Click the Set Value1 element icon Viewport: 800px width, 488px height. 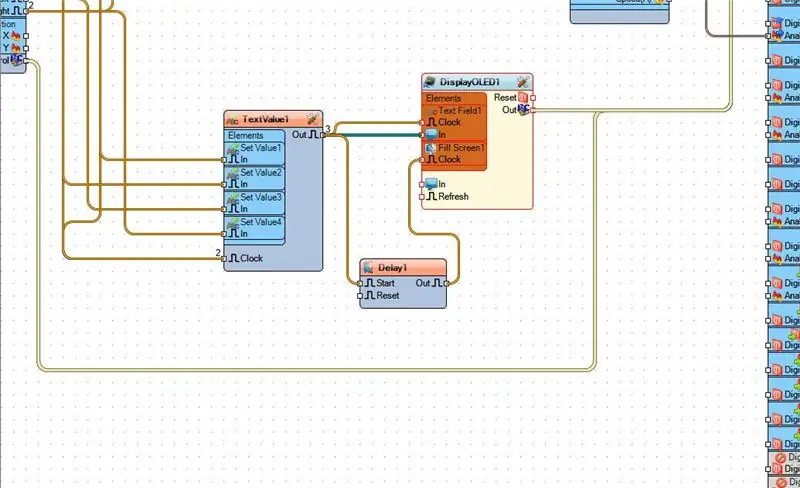(x=233, y=149)
